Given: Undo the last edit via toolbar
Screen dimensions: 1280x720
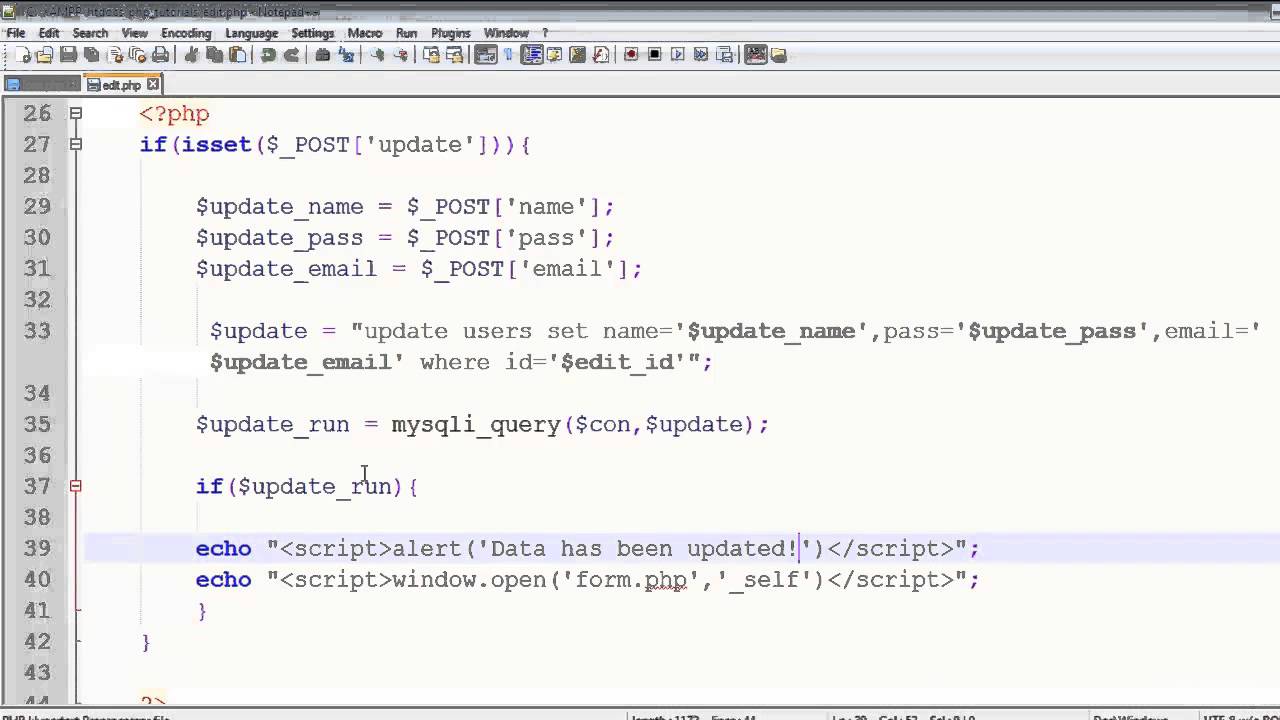Looking at the screenshot, I should [x=268, y=55].
